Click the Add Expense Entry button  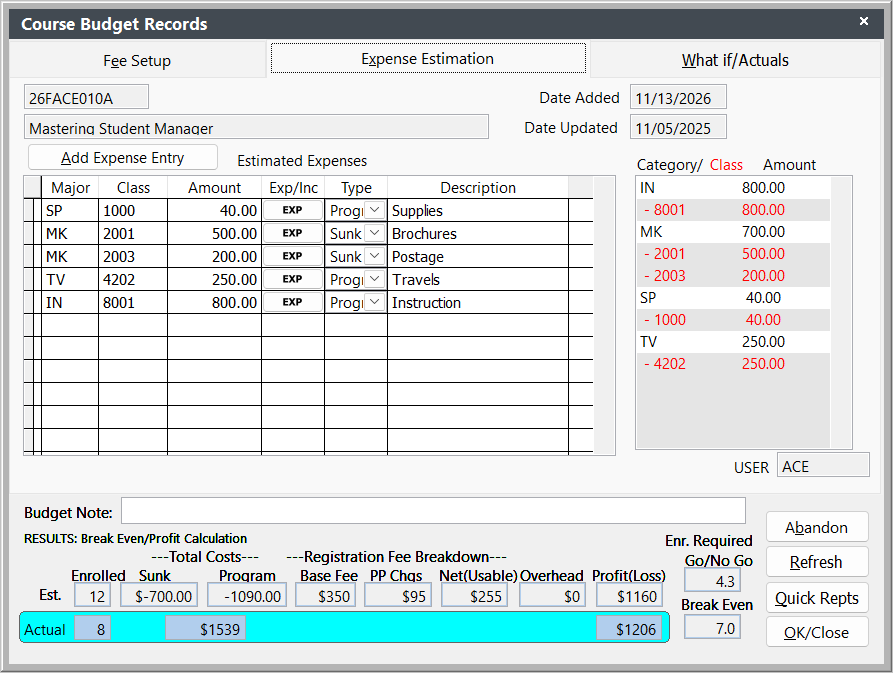pyautogui.click(x=122, y=157)
